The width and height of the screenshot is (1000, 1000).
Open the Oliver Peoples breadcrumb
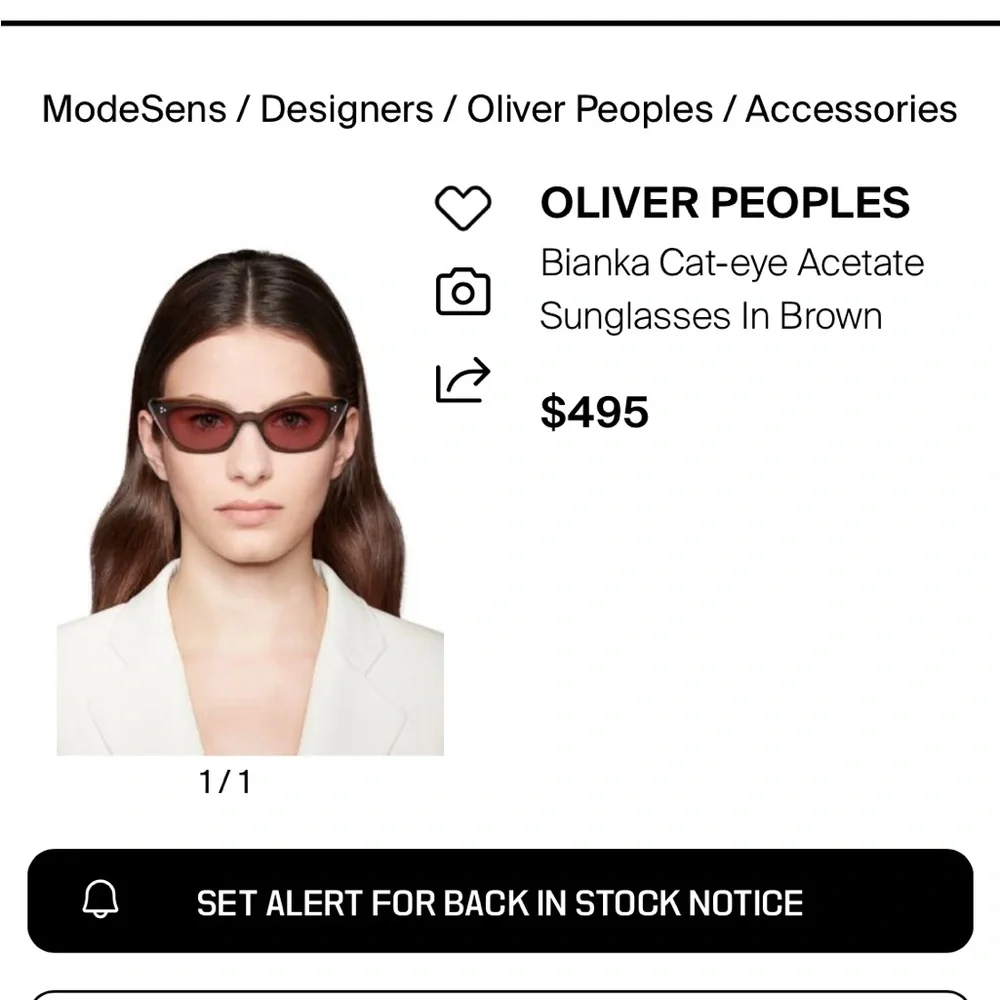pyautogui.click(x=591, y=110)
